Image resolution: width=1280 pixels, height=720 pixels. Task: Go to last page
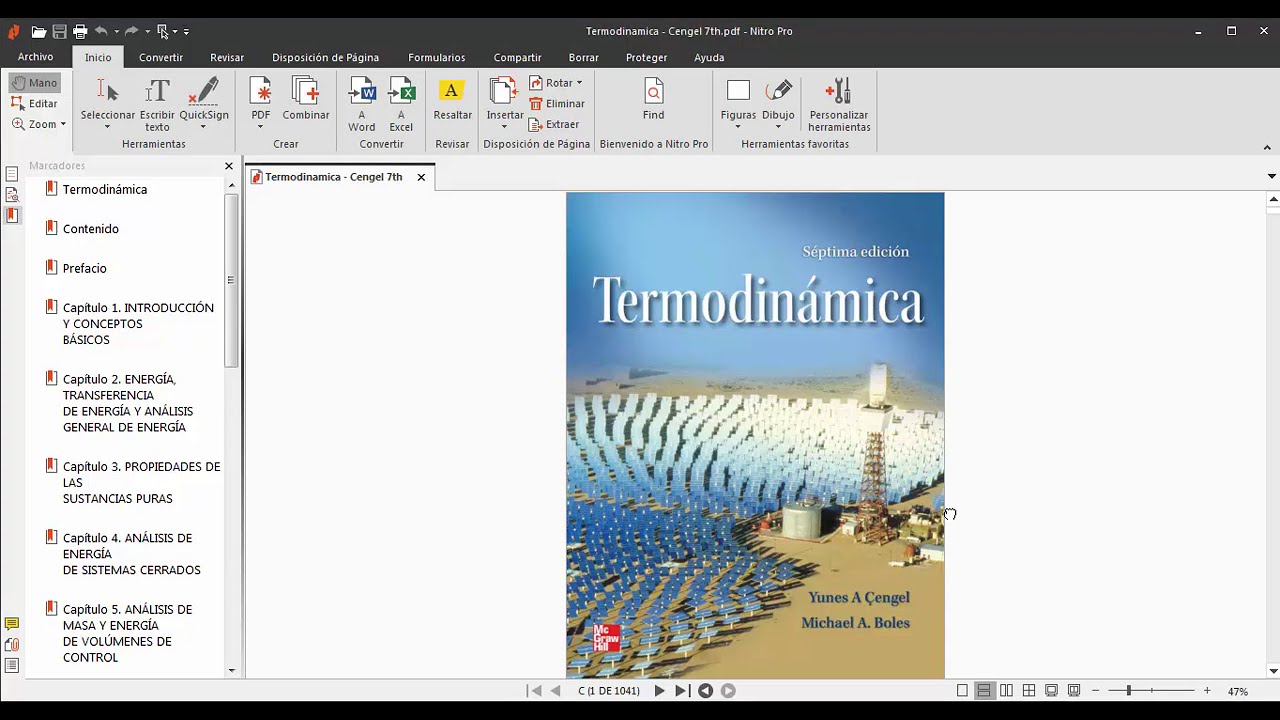point(681,691)
